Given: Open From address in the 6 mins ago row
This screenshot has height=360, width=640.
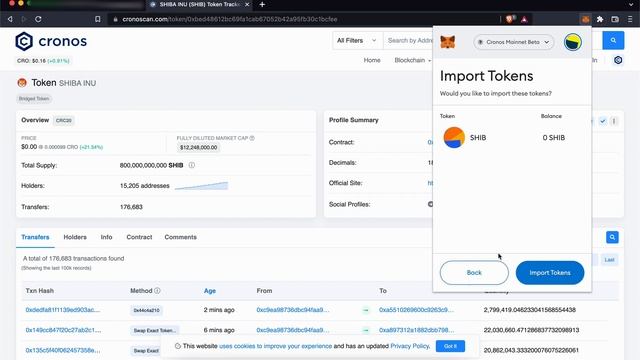Looking at the screenshot, I should tap(293, 330).
